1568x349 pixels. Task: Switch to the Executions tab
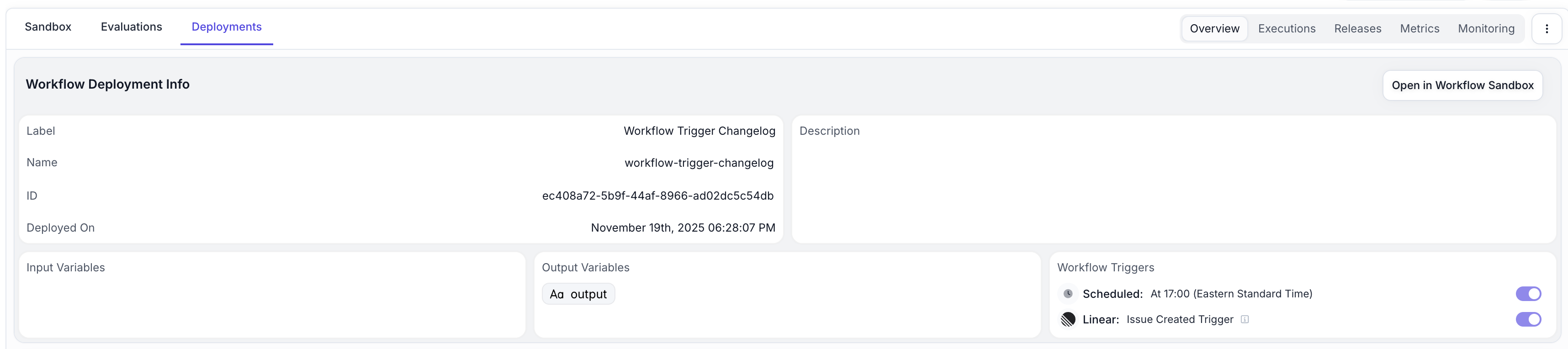[1286, 28]
